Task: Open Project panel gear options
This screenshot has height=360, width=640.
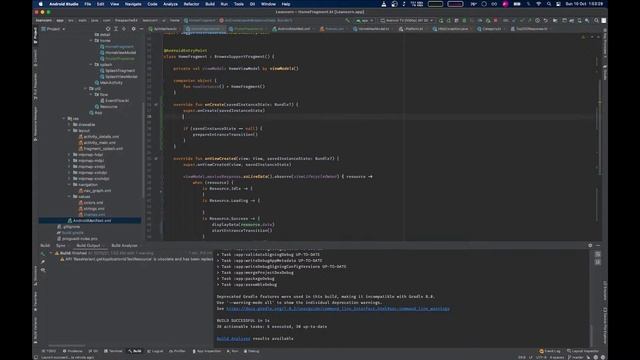Action: [x=133, y=29]
